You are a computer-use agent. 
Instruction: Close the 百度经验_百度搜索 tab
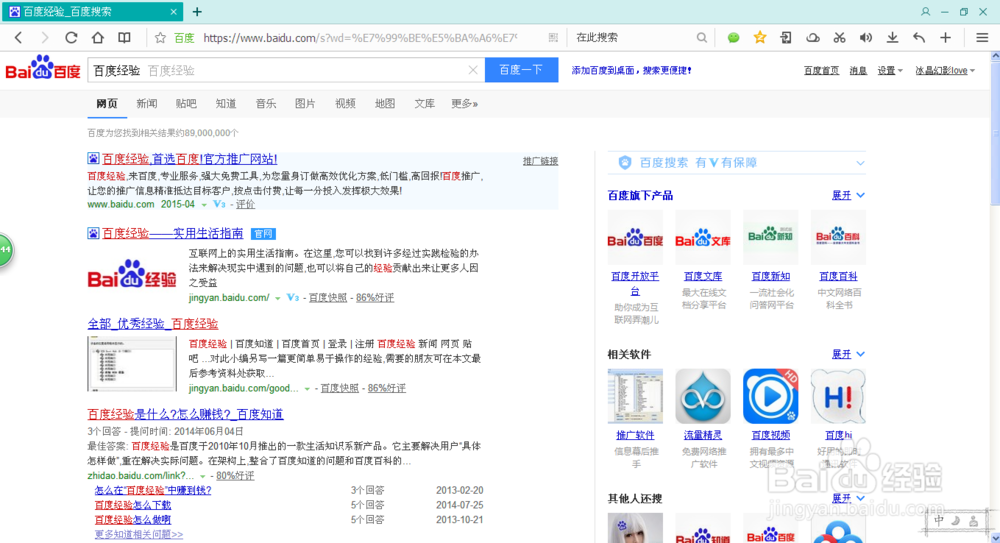pos(173,11)
